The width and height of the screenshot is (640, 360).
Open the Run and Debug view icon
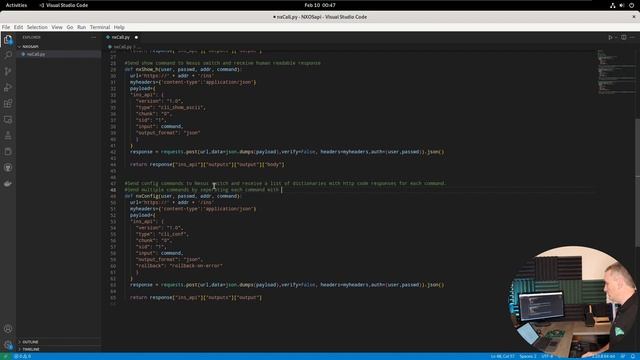pos(8,87)
